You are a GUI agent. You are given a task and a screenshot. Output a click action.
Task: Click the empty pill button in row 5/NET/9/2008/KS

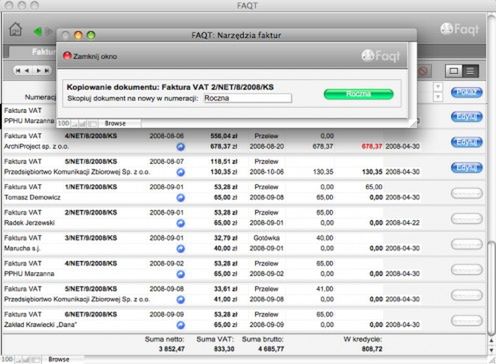click(x=466, y=295)
